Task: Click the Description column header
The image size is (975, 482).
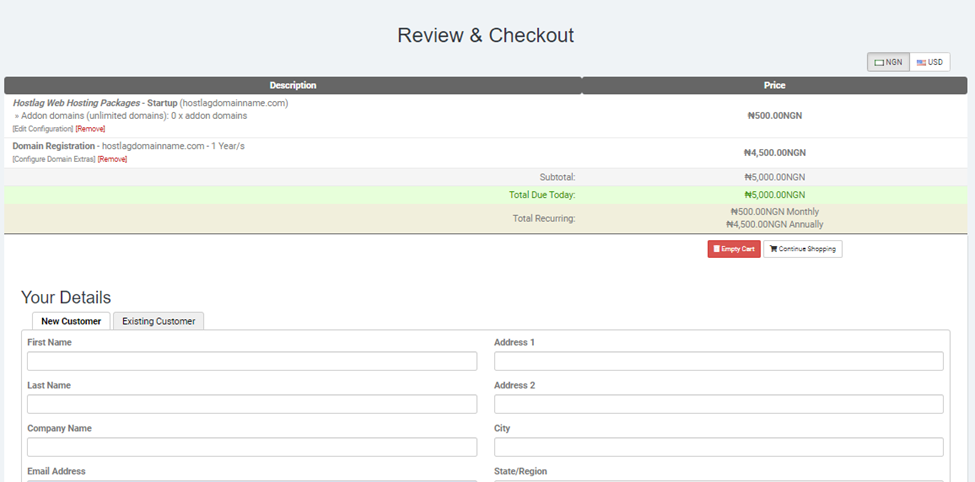Action: [292, 86]
